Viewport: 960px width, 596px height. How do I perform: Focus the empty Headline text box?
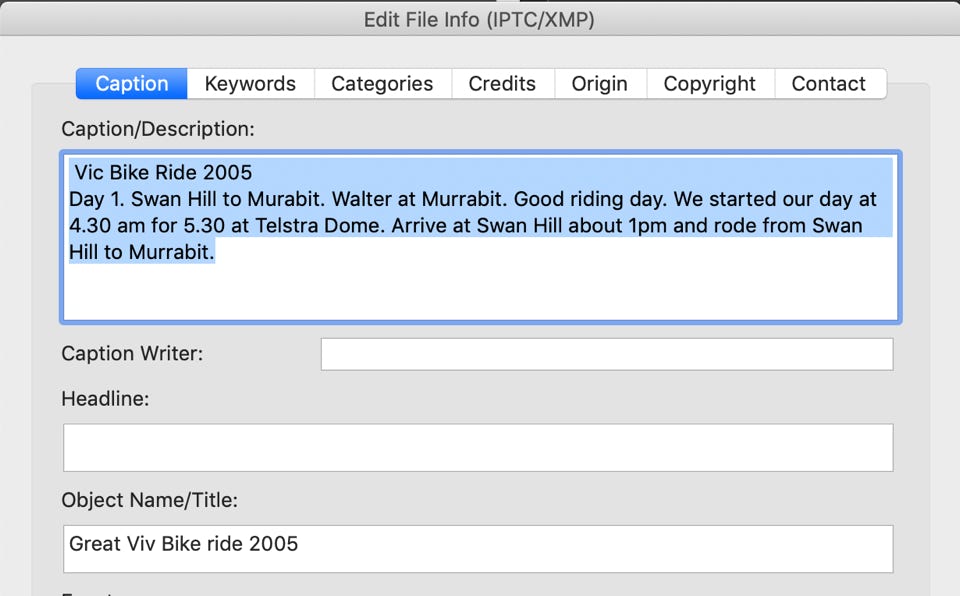[478, 447]
